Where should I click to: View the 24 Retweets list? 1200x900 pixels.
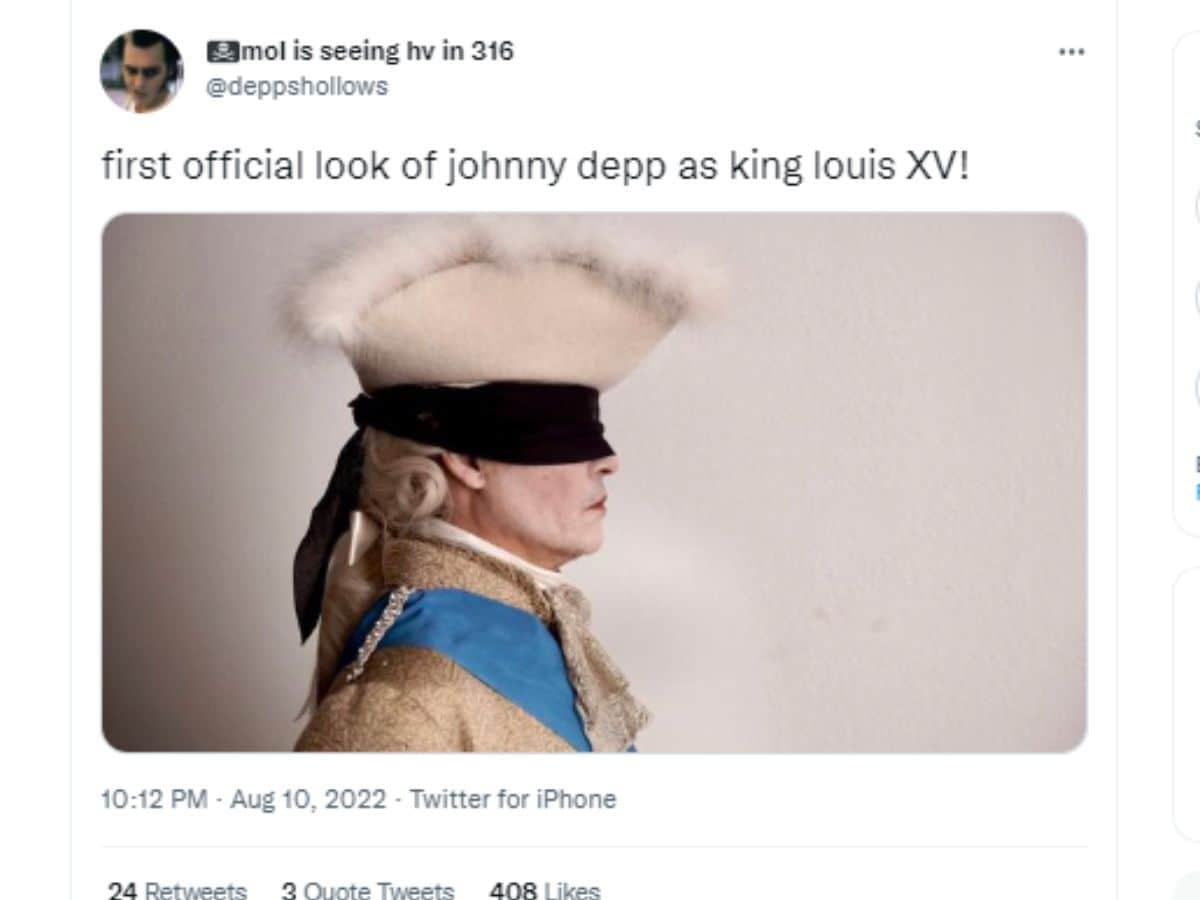177,890
